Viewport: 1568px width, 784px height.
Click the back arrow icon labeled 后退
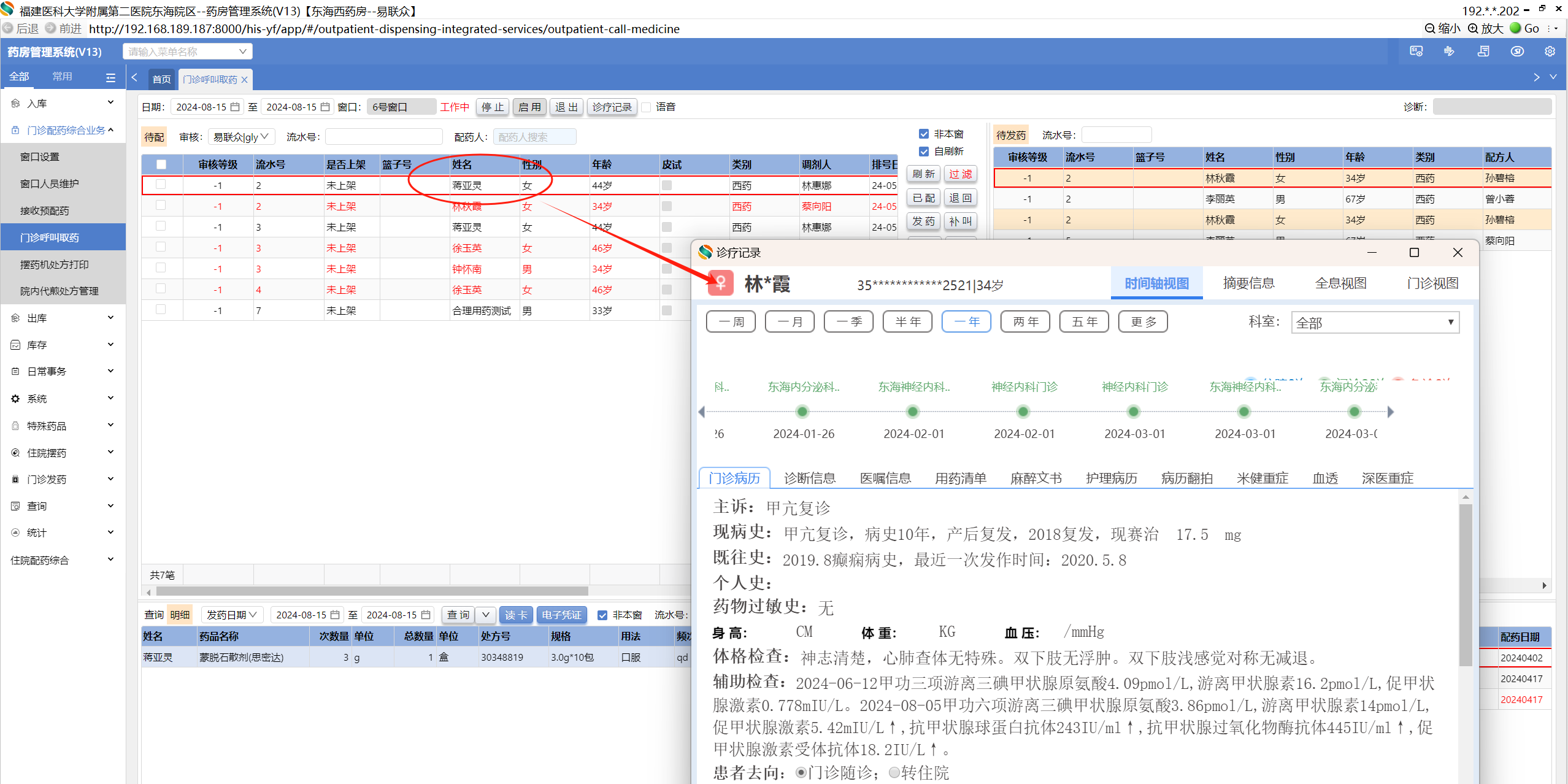point(9,28)
